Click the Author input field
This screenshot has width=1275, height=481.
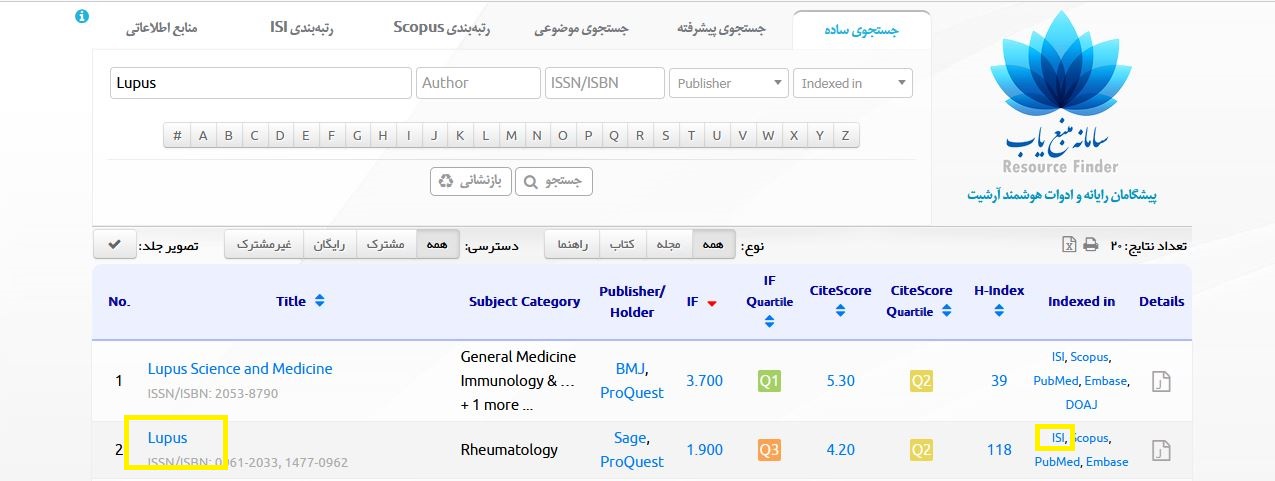pyautogui.click(x=477, y=83)
